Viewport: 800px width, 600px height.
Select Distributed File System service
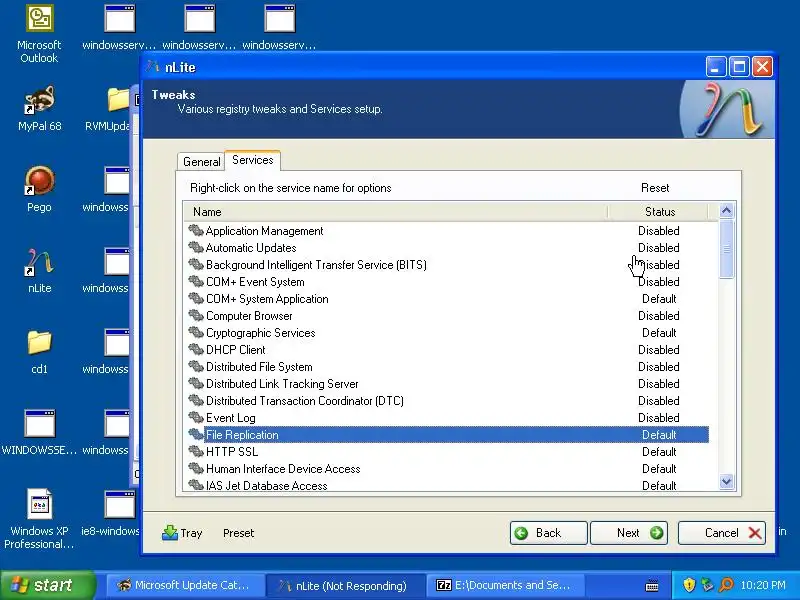pos(259,367)
